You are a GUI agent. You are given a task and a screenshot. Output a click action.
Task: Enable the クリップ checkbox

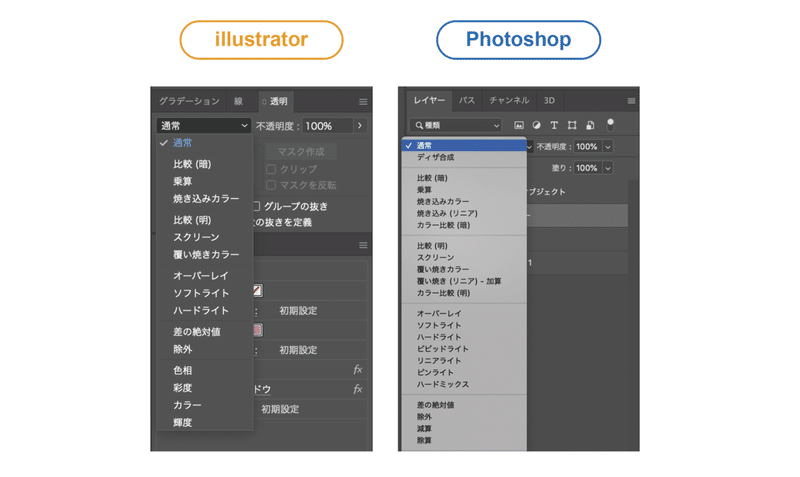point(271,169)
